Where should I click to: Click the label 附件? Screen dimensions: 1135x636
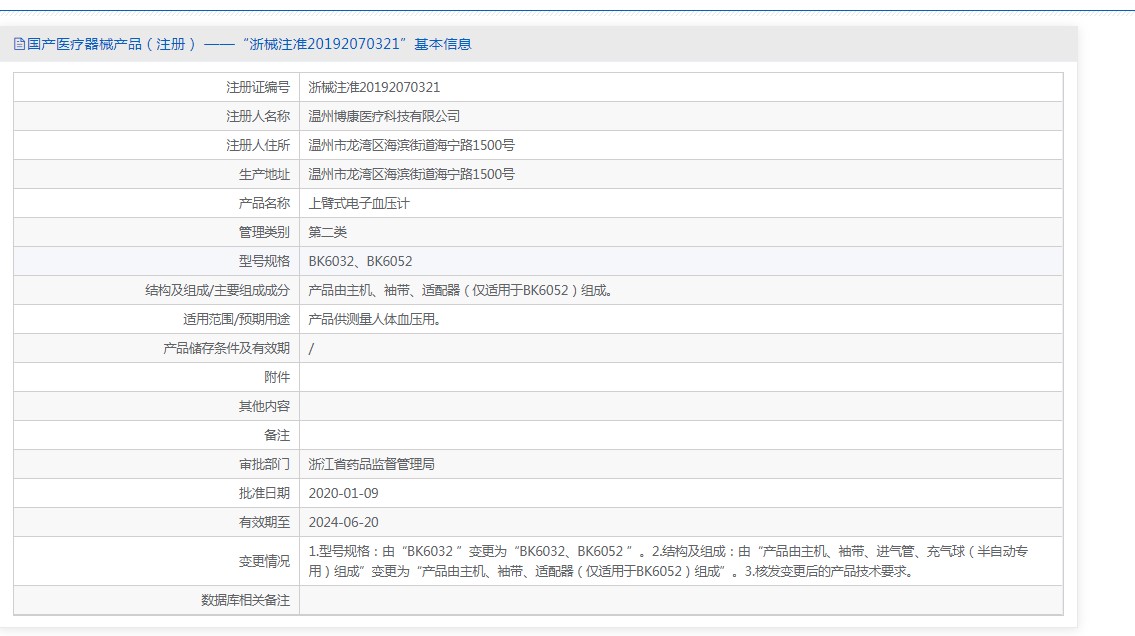(277, 377)
